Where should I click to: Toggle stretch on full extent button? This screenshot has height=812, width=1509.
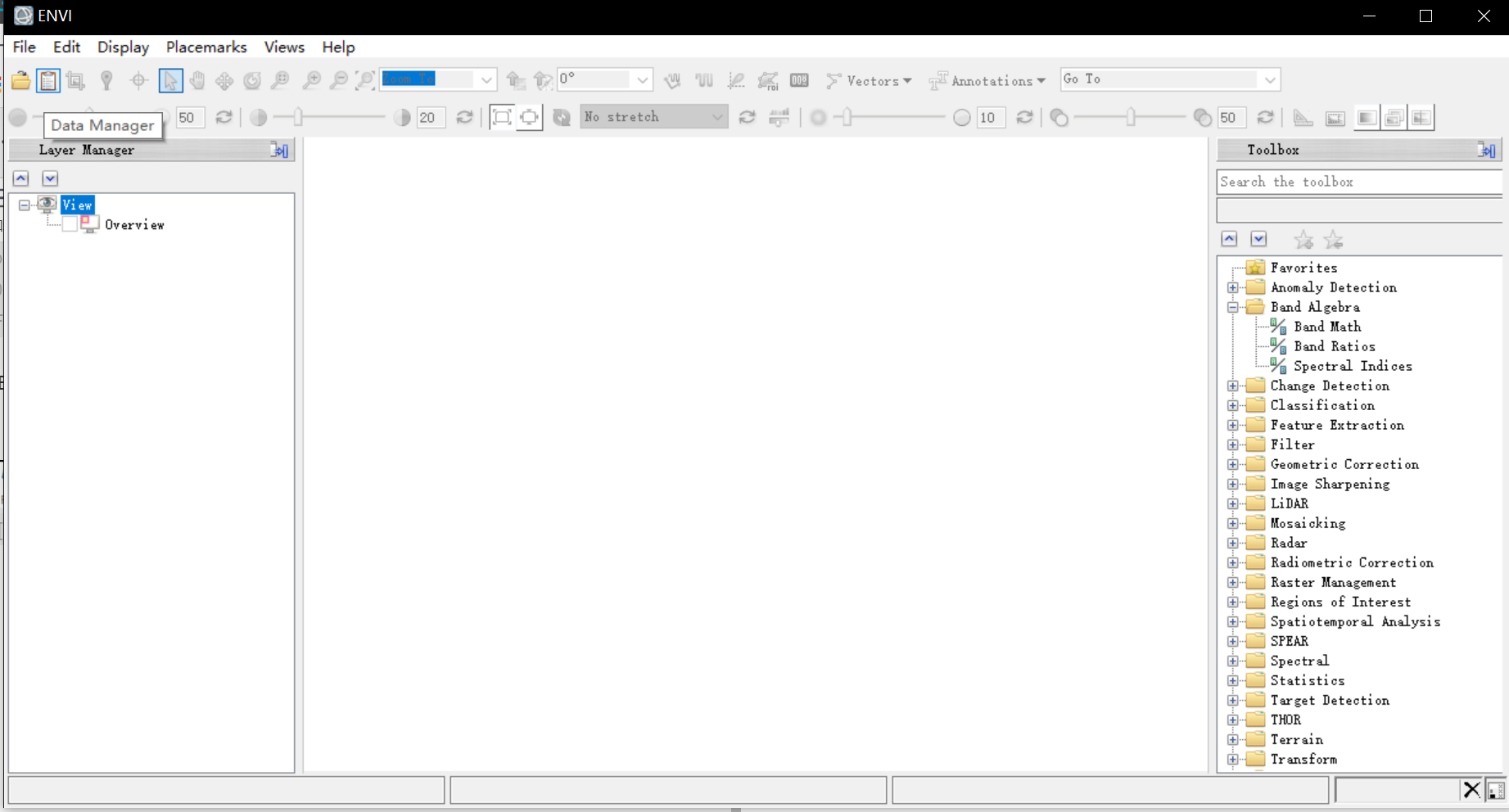[502, 117]
